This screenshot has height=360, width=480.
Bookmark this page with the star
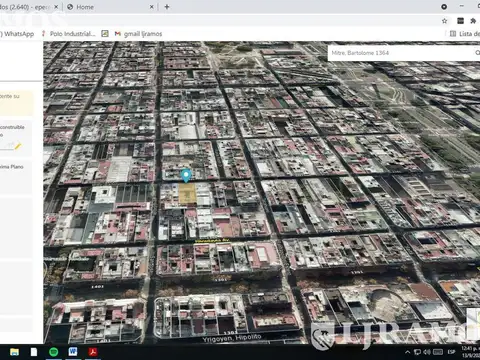coord(444,21)
